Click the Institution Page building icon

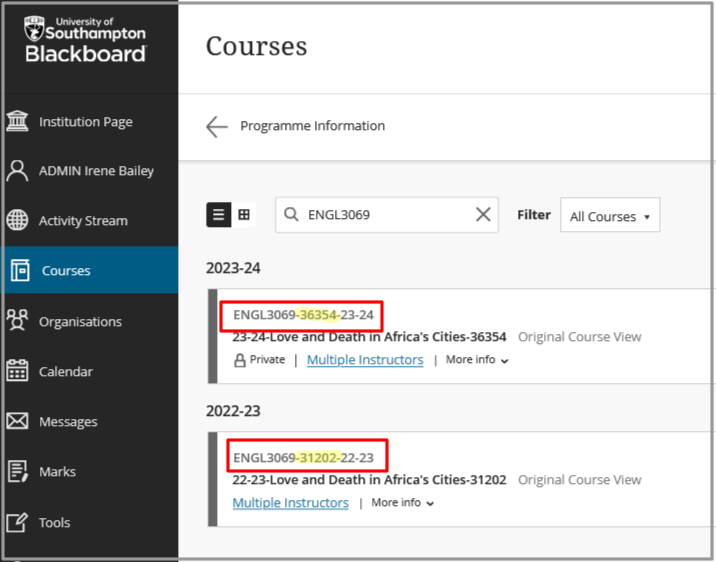click(x=17, y=121)
